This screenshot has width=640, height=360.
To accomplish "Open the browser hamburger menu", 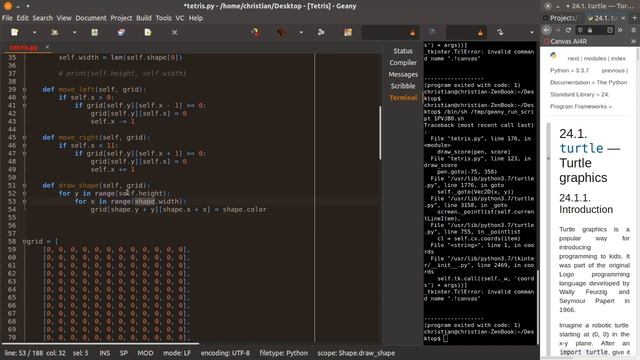I will pos(633,30).
